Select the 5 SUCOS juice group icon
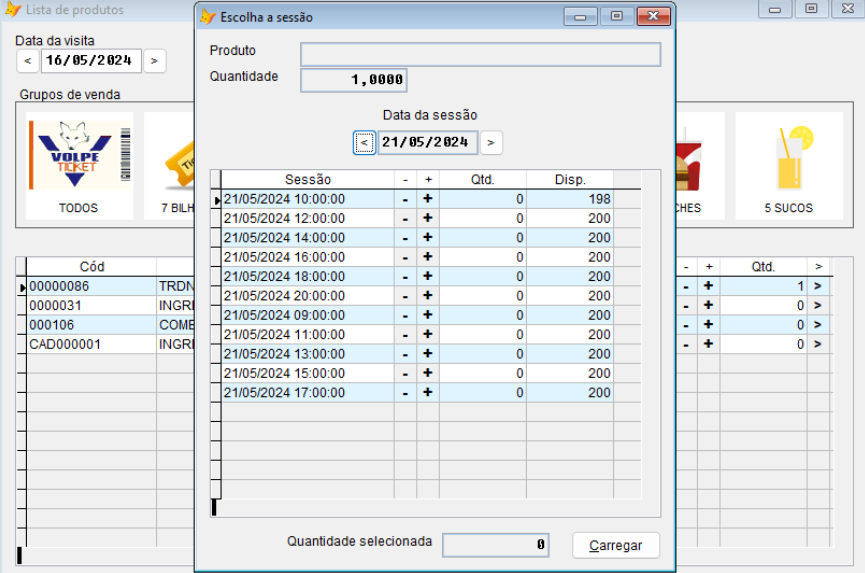Viewport: 865px width, 573px height. point(788,164)
